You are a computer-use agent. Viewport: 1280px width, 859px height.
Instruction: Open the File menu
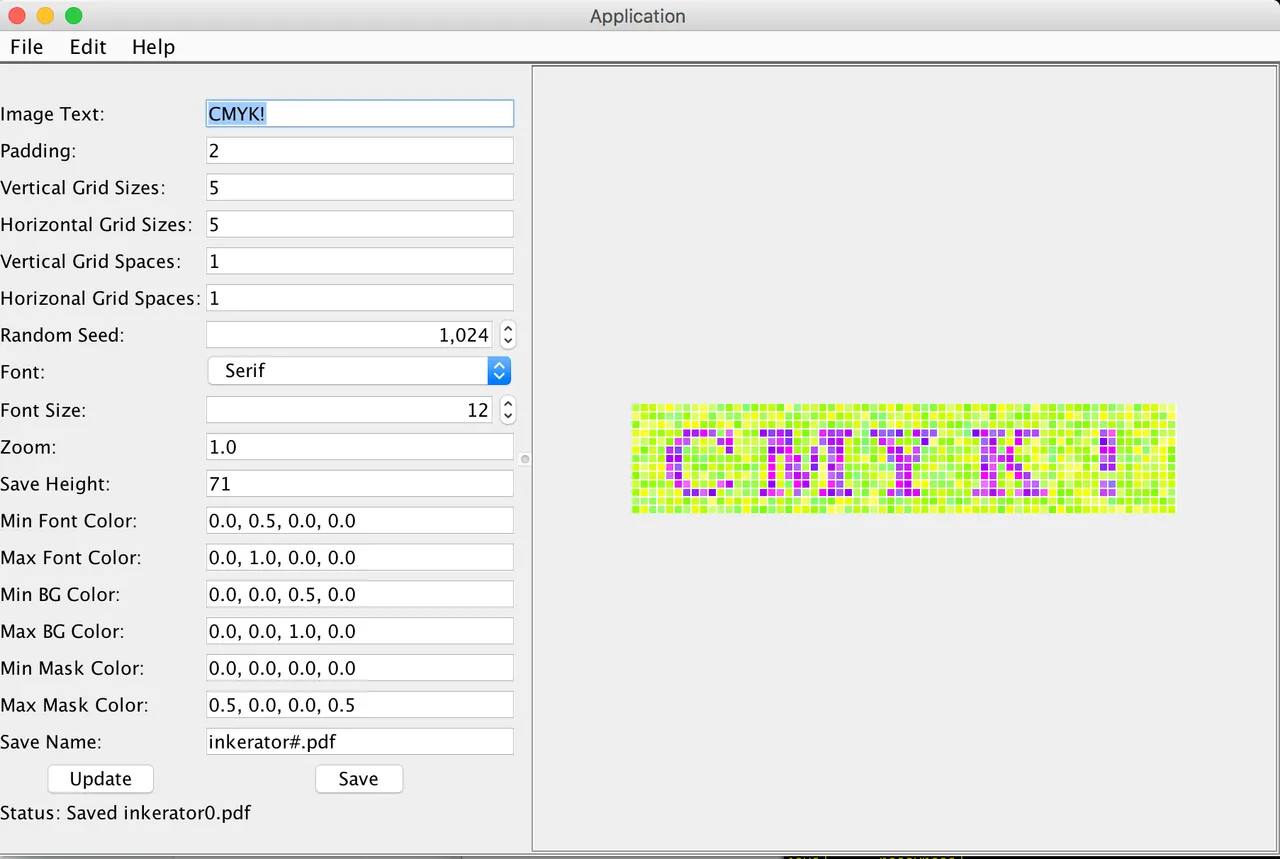click(x=26, y=47)
